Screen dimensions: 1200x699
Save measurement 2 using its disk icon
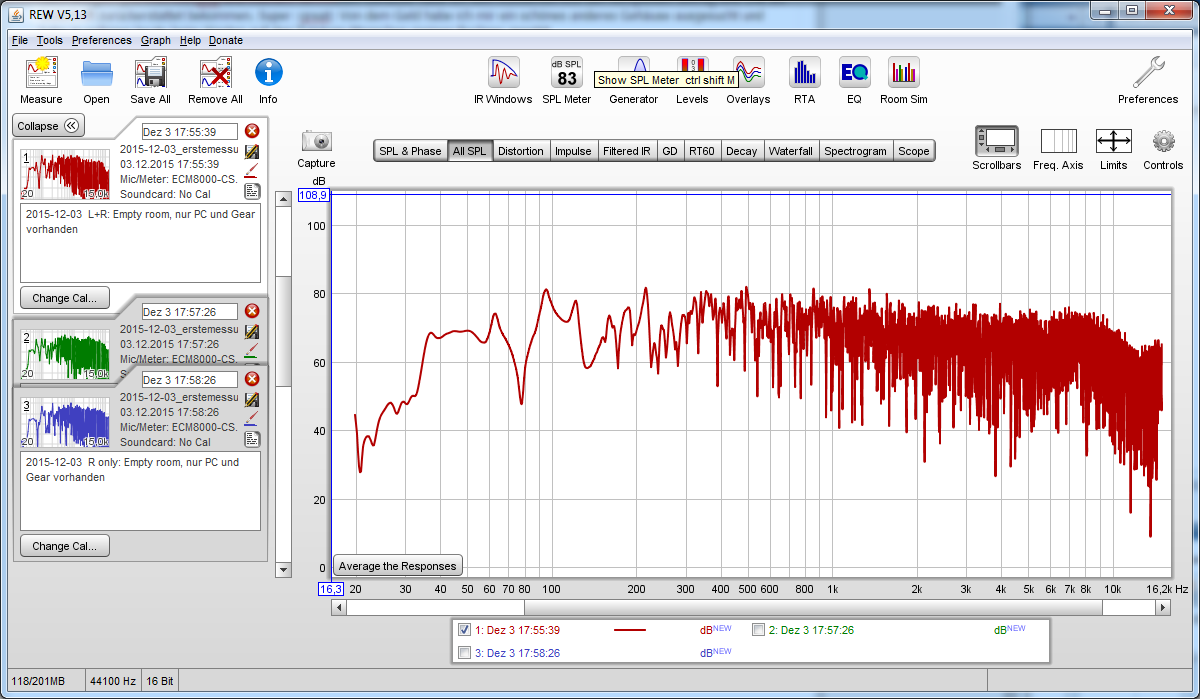click(x=252, y=331)
